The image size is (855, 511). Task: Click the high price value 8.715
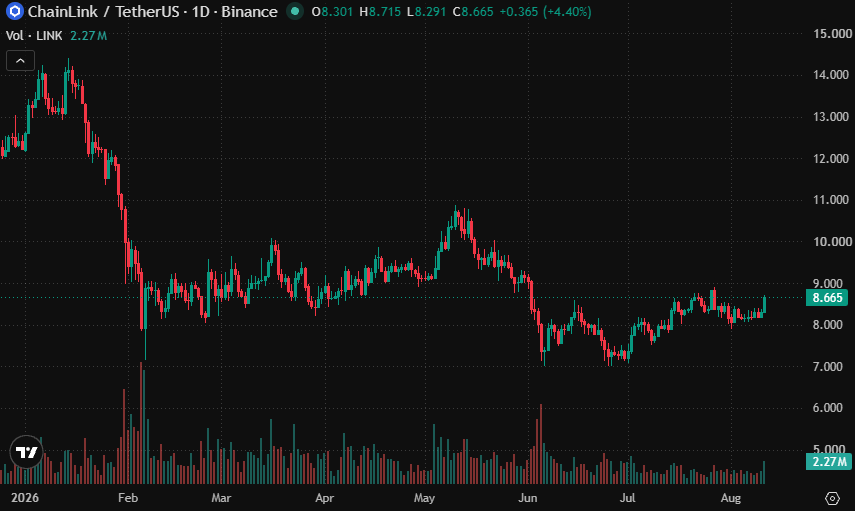tap(384, 11)
